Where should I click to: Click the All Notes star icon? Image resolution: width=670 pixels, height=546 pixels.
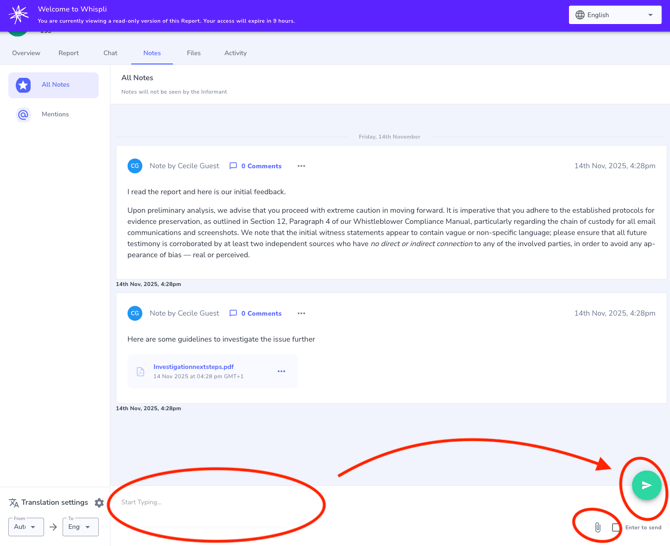pos(23,85)
